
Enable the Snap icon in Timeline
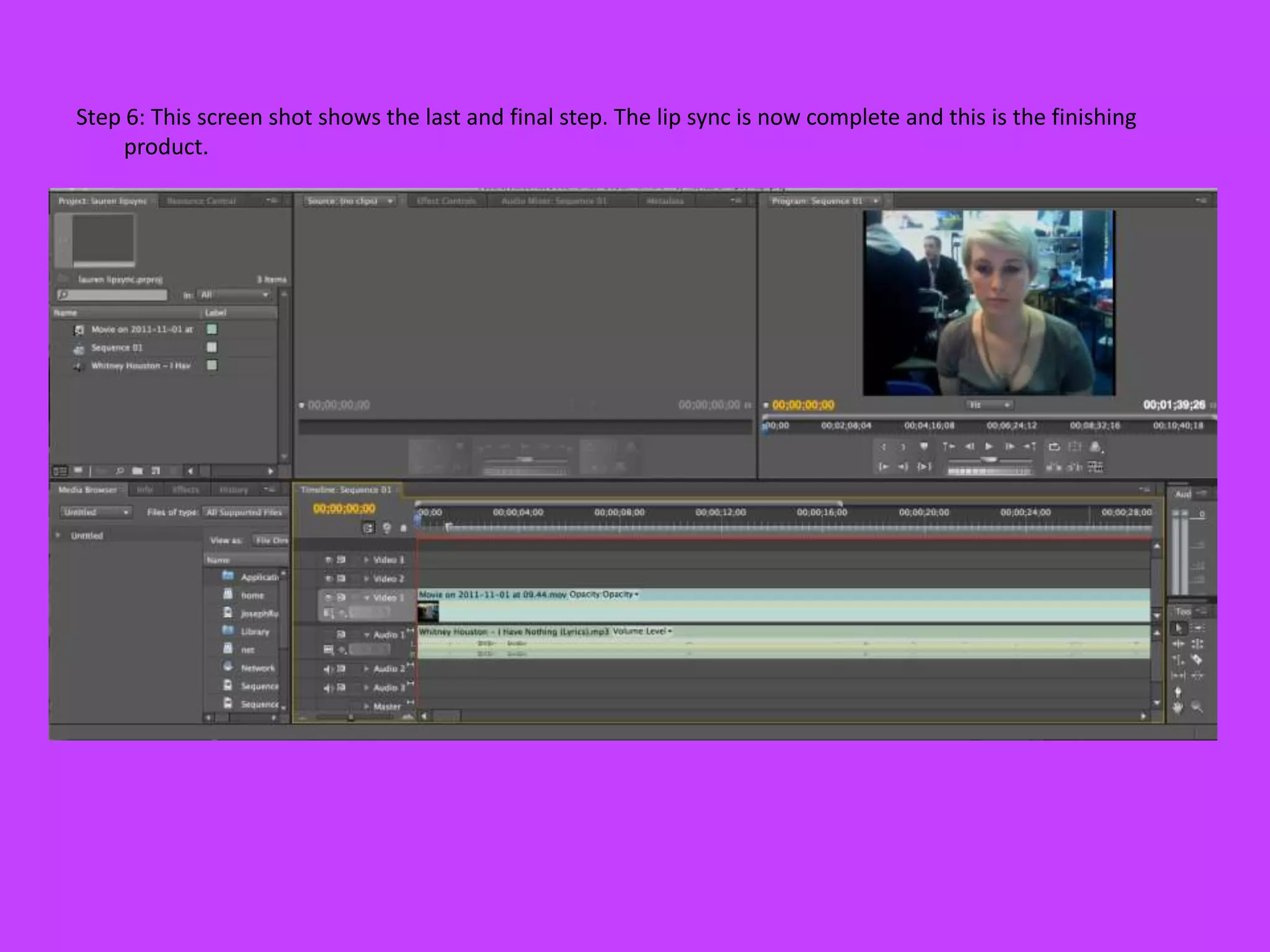click(368, 528)
